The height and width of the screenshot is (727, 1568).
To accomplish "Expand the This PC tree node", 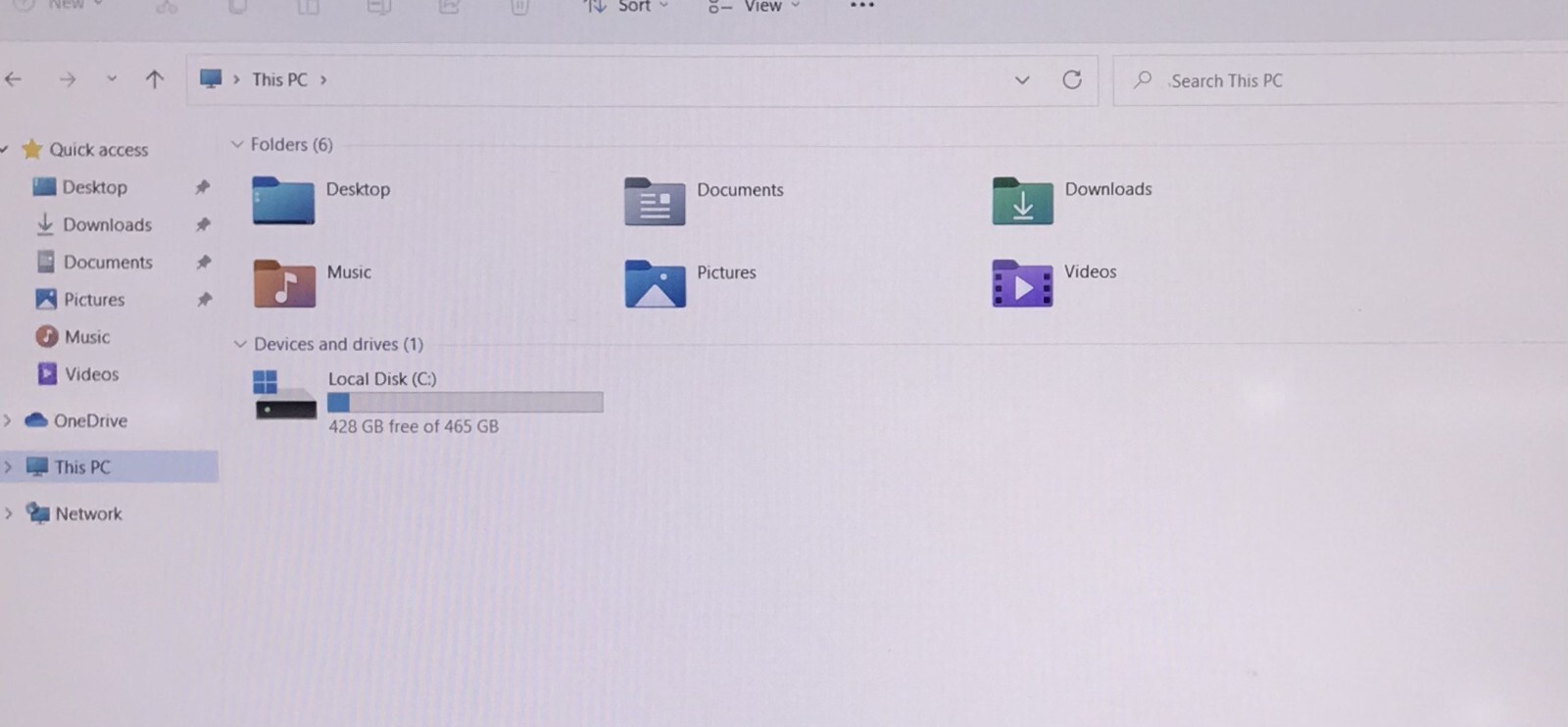I will click(x=8, y=466).
